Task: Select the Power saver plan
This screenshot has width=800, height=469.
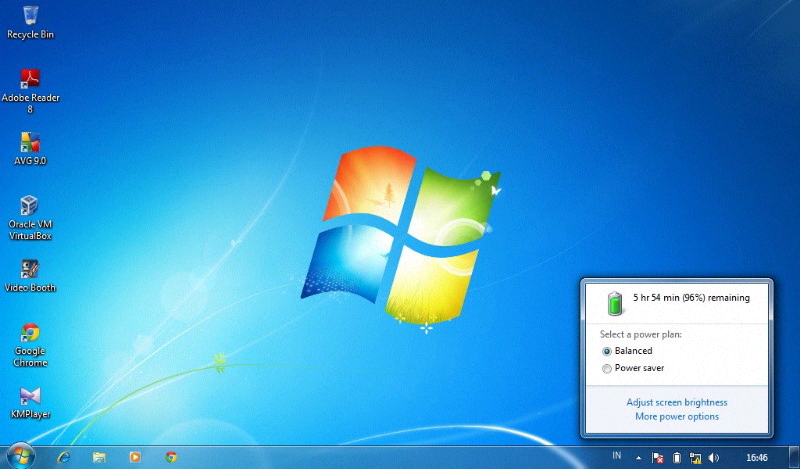Action: click(633, 368)
